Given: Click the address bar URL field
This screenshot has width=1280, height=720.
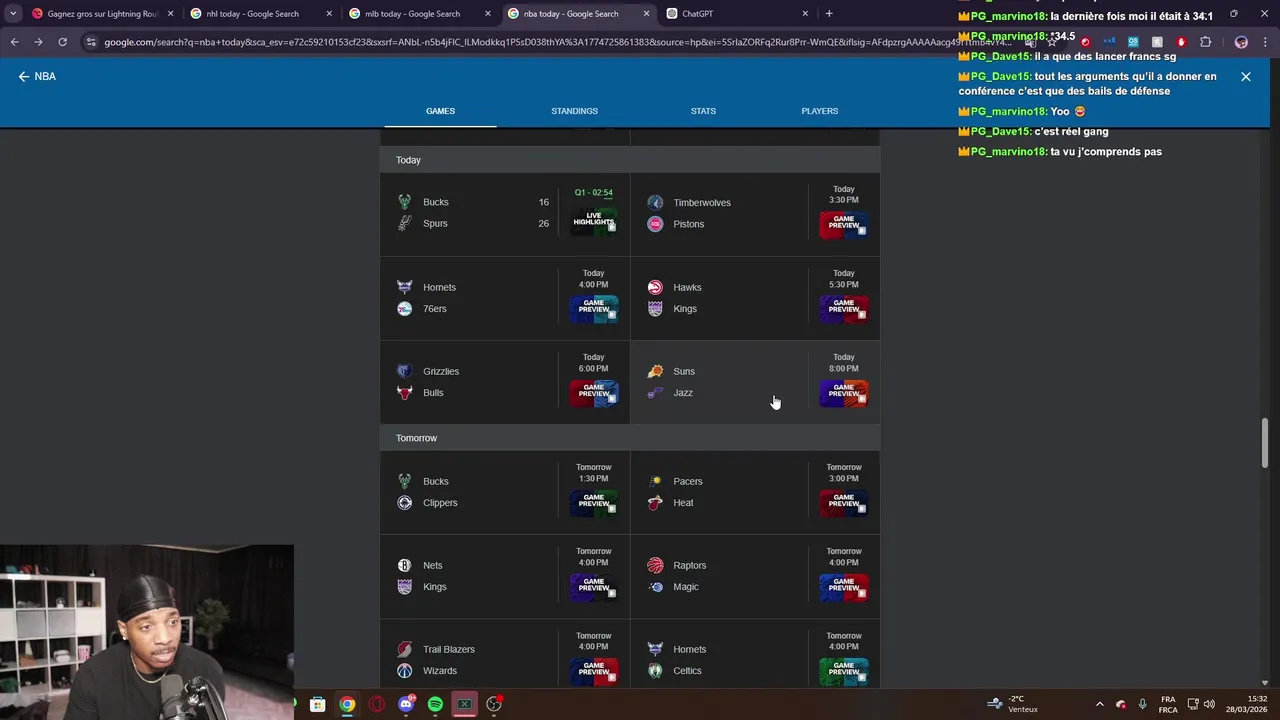Looking at the screenshot, I should coord(560,42).
